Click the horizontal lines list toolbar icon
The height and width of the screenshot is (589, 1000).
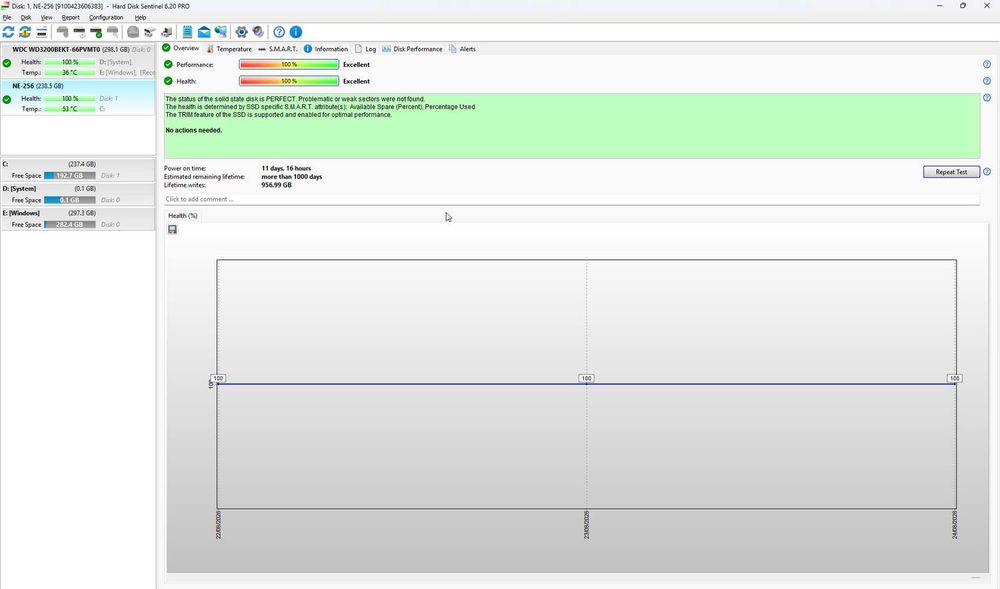[x=41, y=32]
